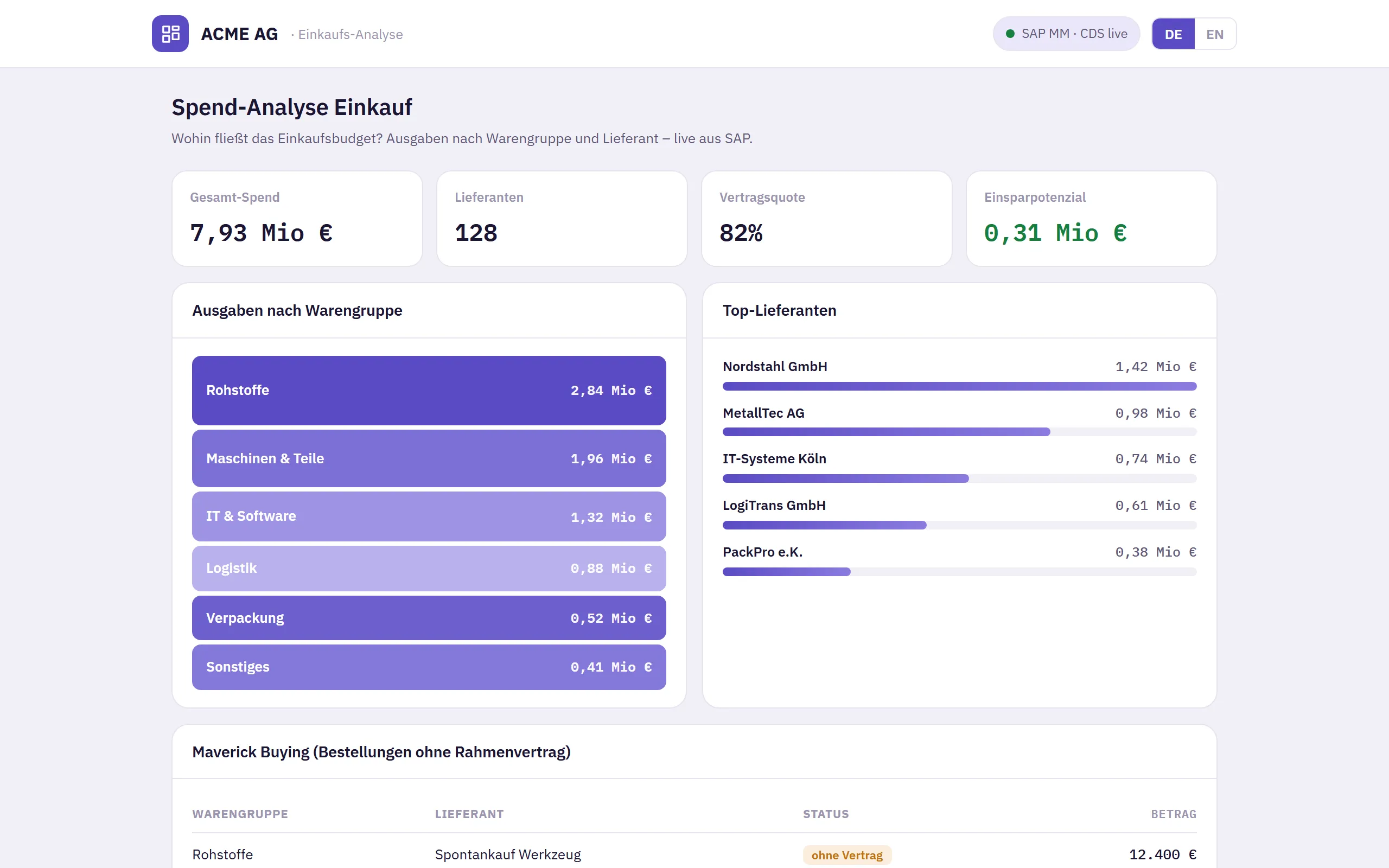Select the Verpackung spend block

coord(429,618)
